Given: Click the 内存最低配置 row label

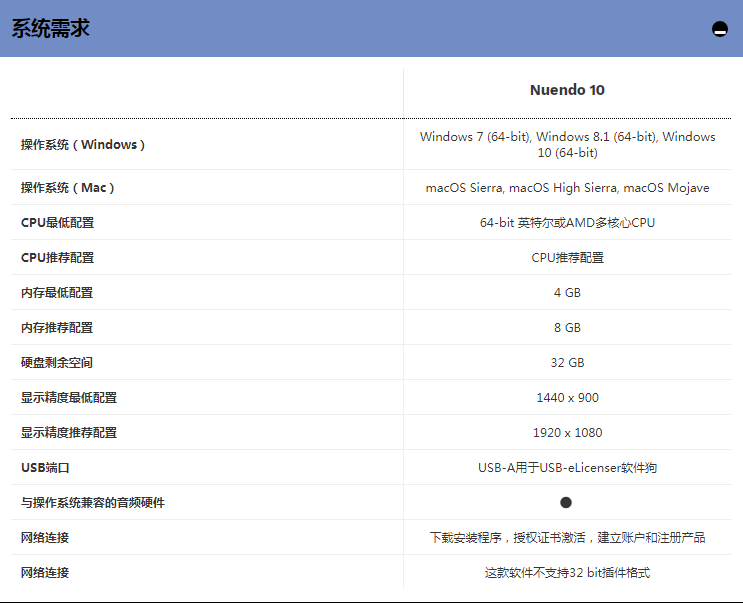Looking at the screenshot, I should click(x=57, y=293).
